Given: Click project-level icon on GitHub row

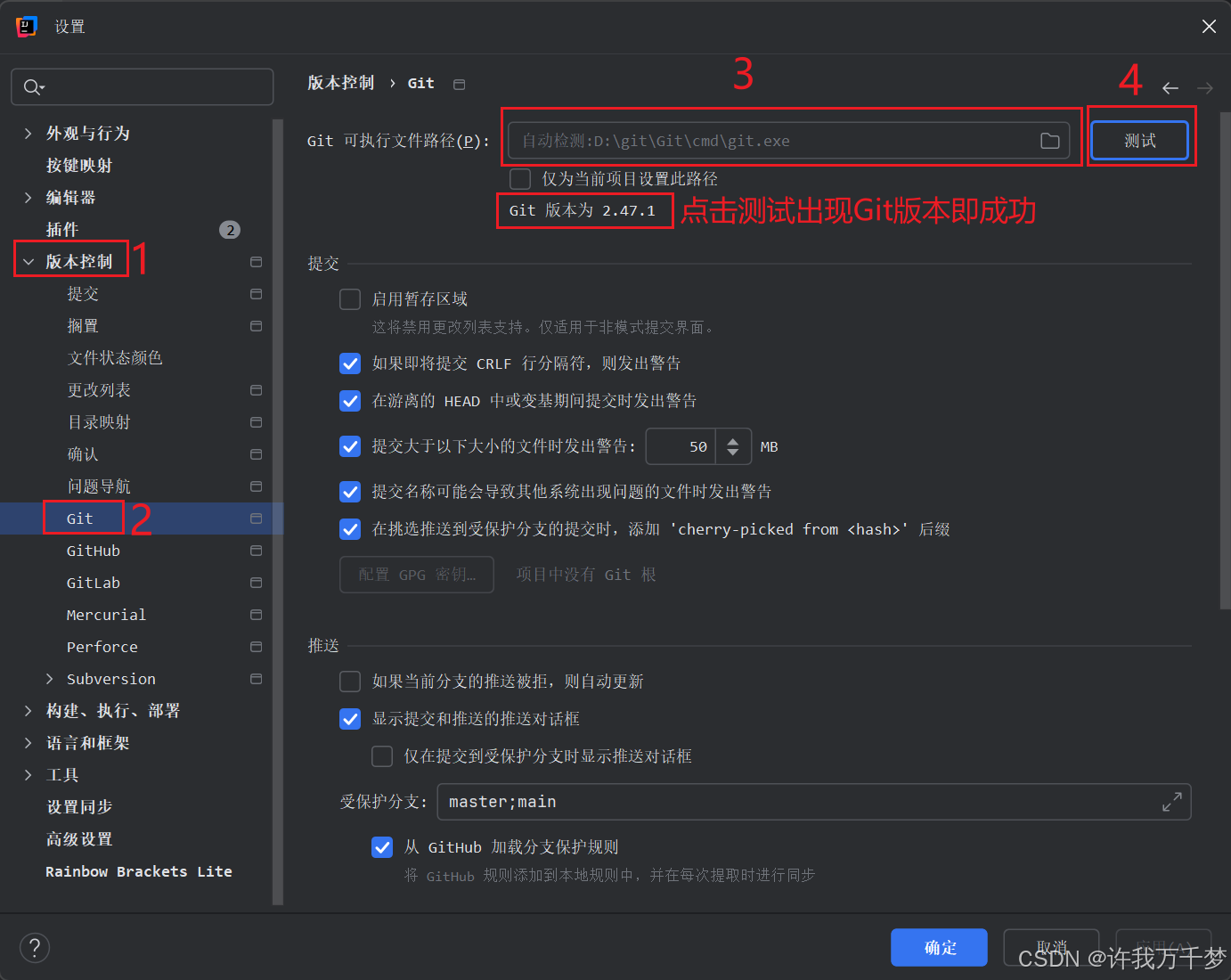Looking at the screenshot, I should [x=257, y=551].
